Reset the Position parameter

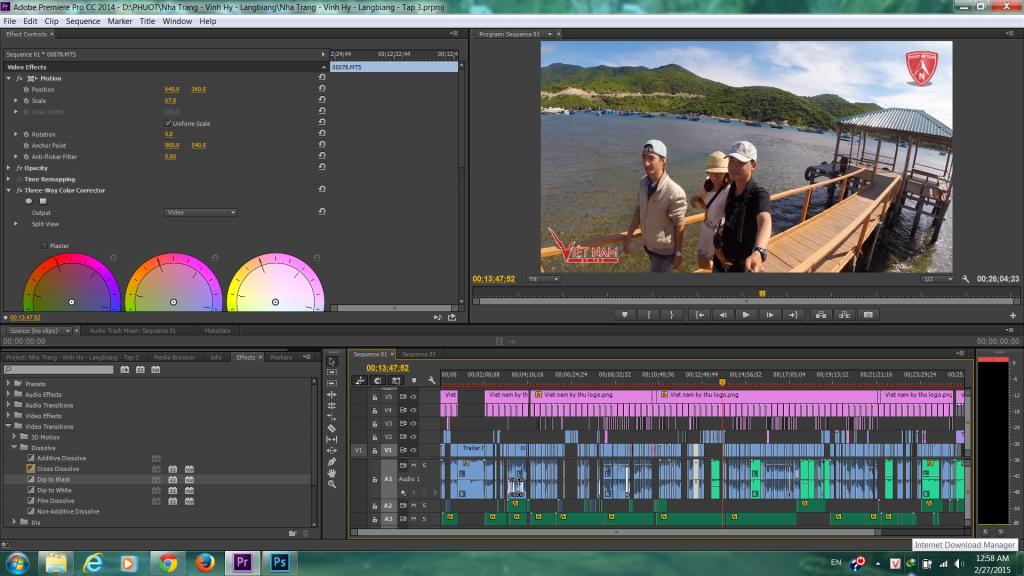[x=322, y=89]
